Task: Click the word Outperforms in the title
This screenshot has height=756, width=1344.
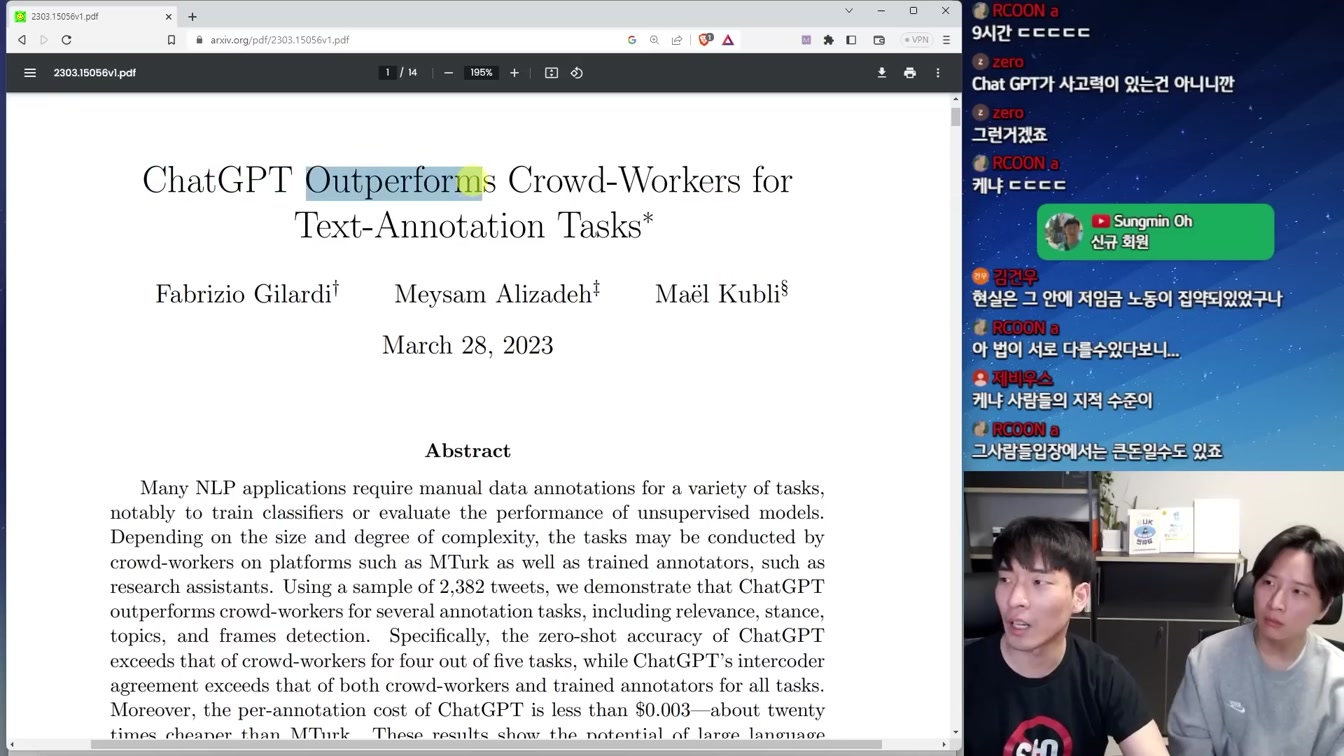Action: coord(400,181)
